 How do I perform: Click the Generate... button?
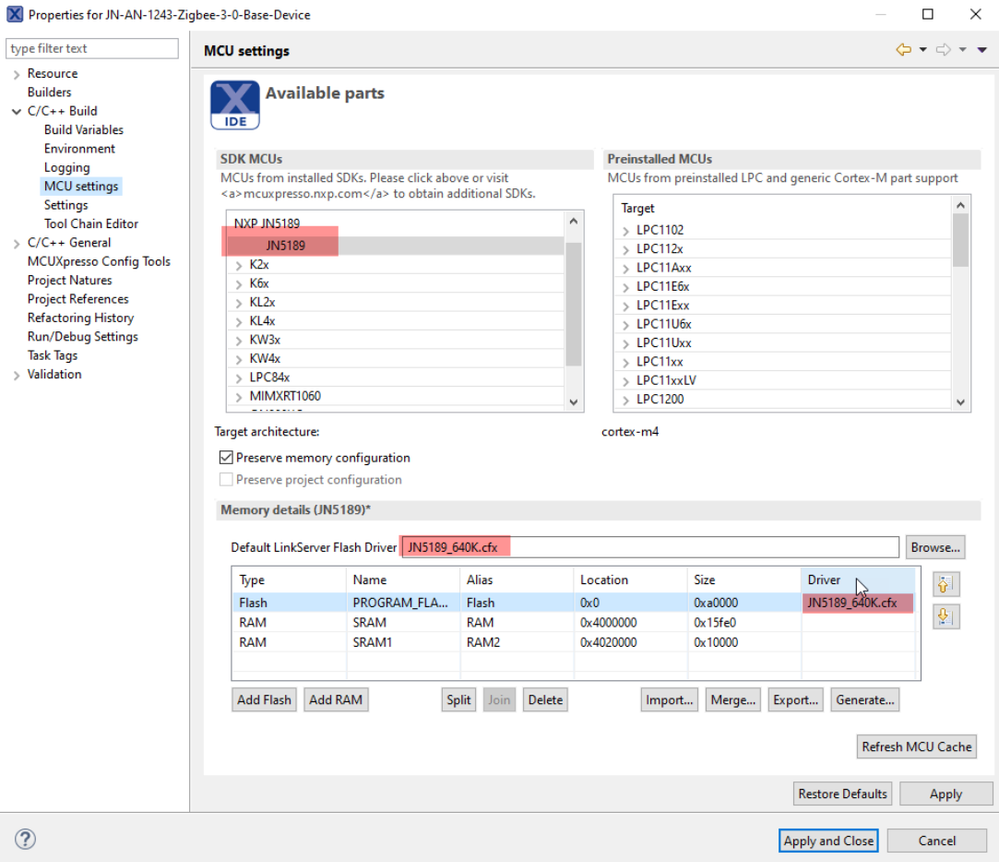865,700
